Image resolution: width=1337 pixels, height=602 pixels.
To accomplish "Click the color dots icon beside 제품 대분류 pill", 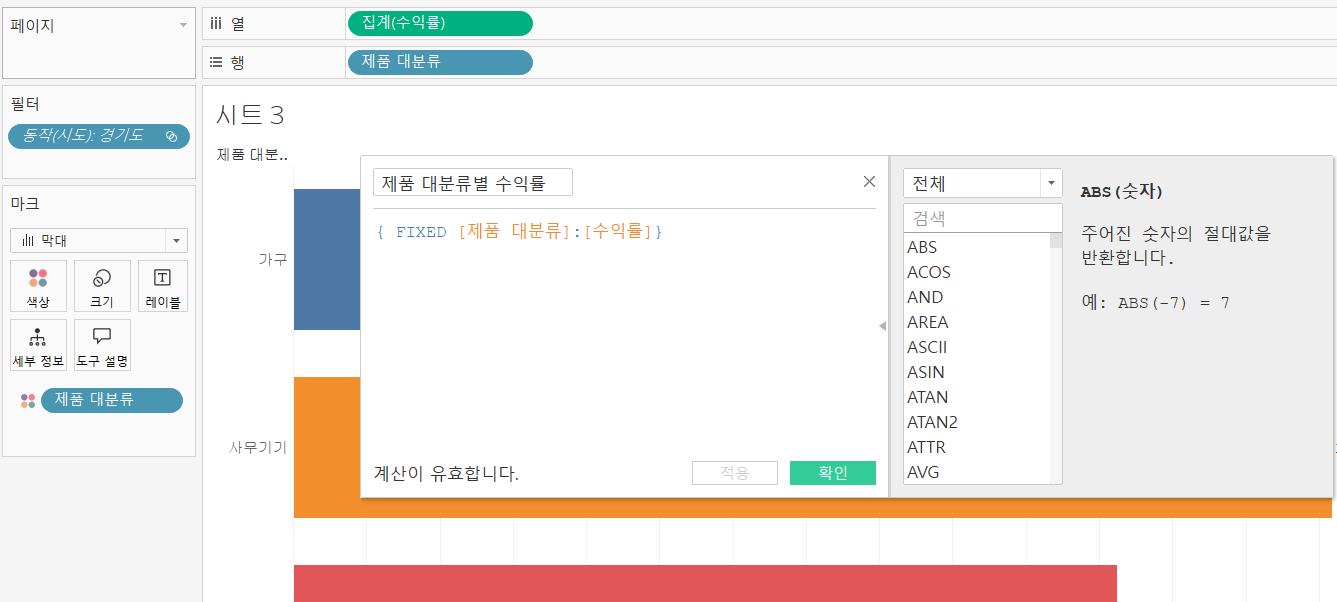I will point(28,400).
